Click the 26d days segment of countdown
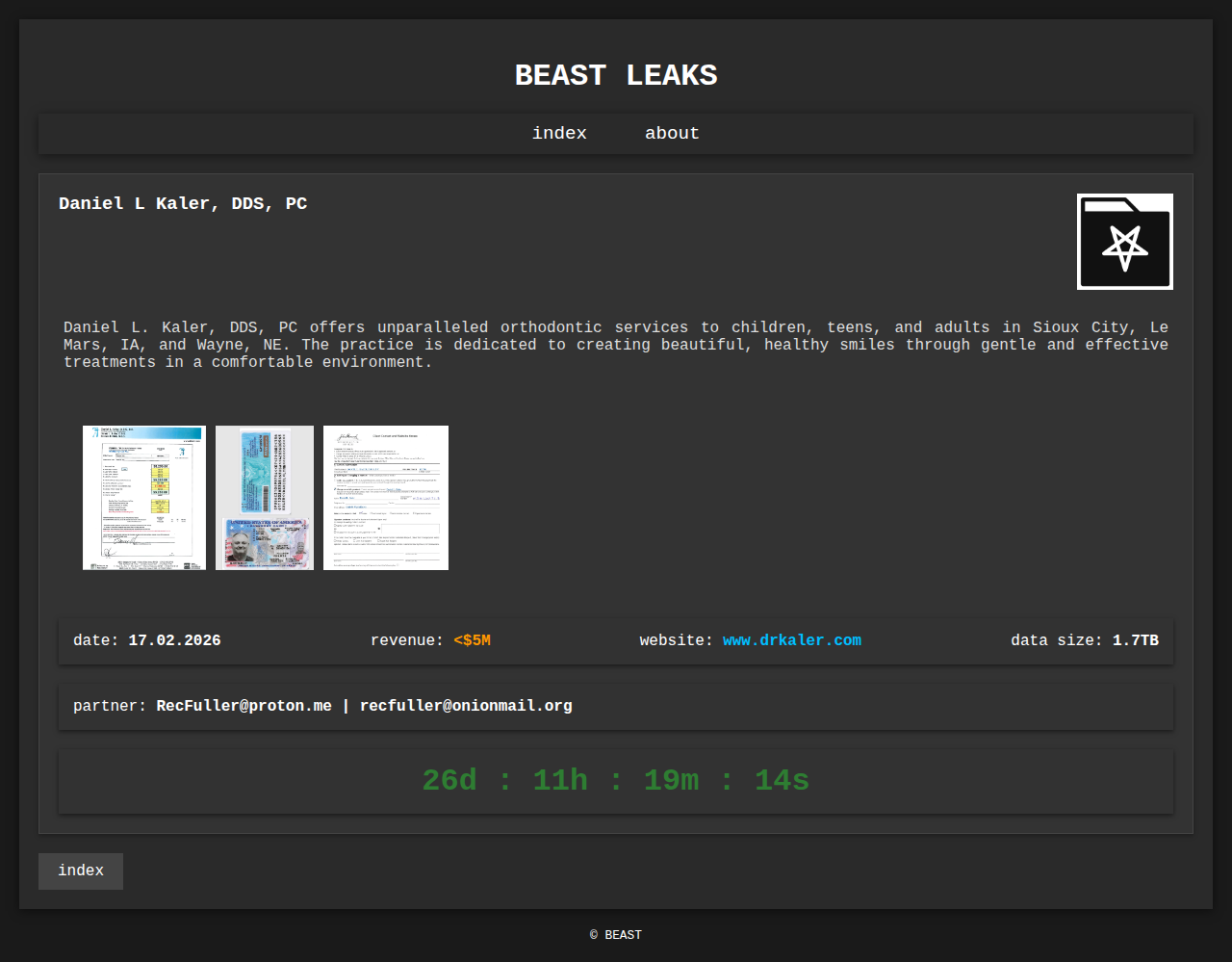This screenshot has height=962, width=1232. click(449, 780)
